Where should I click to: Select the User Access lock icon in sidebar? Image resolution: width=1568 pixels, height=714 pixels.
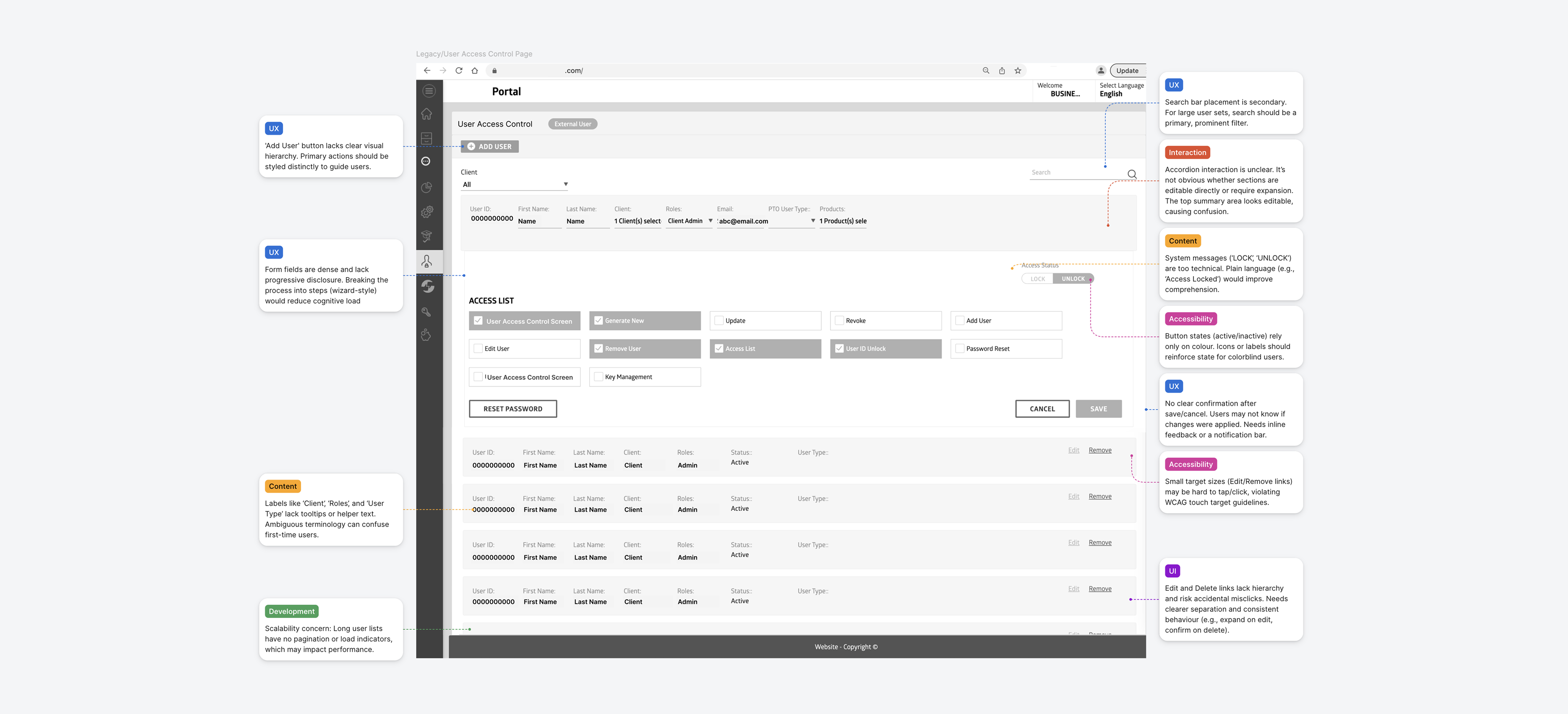click(x=427, y=261)
